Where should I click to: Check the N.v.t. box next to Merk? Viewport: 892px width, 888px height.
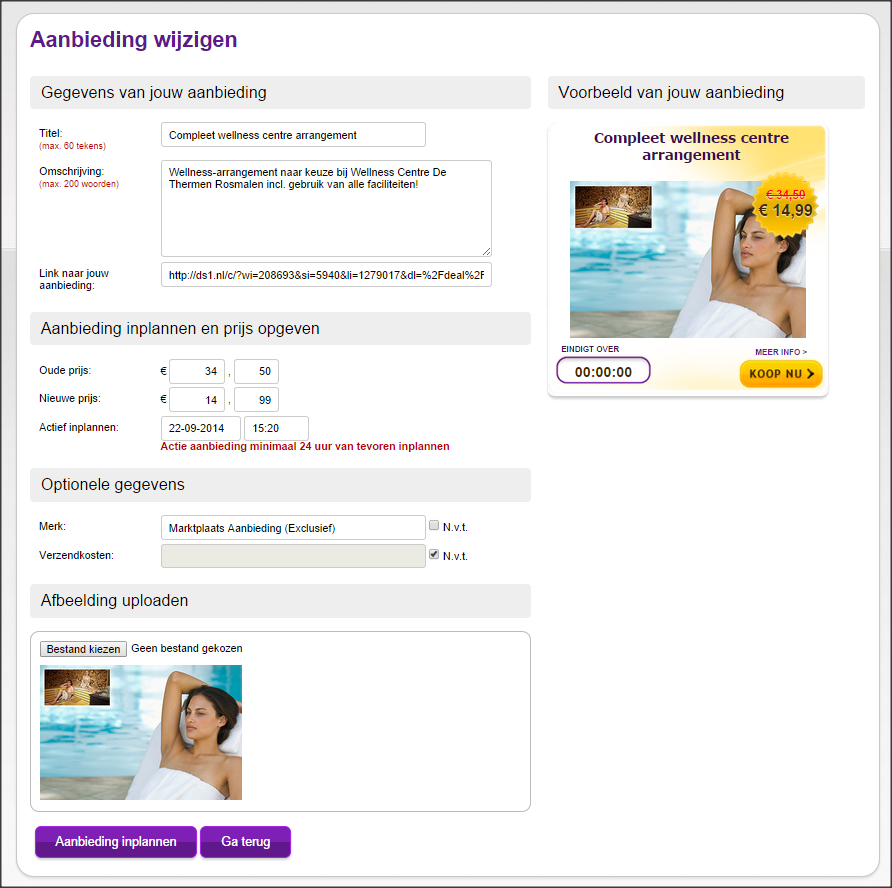[x=434, y=526]
